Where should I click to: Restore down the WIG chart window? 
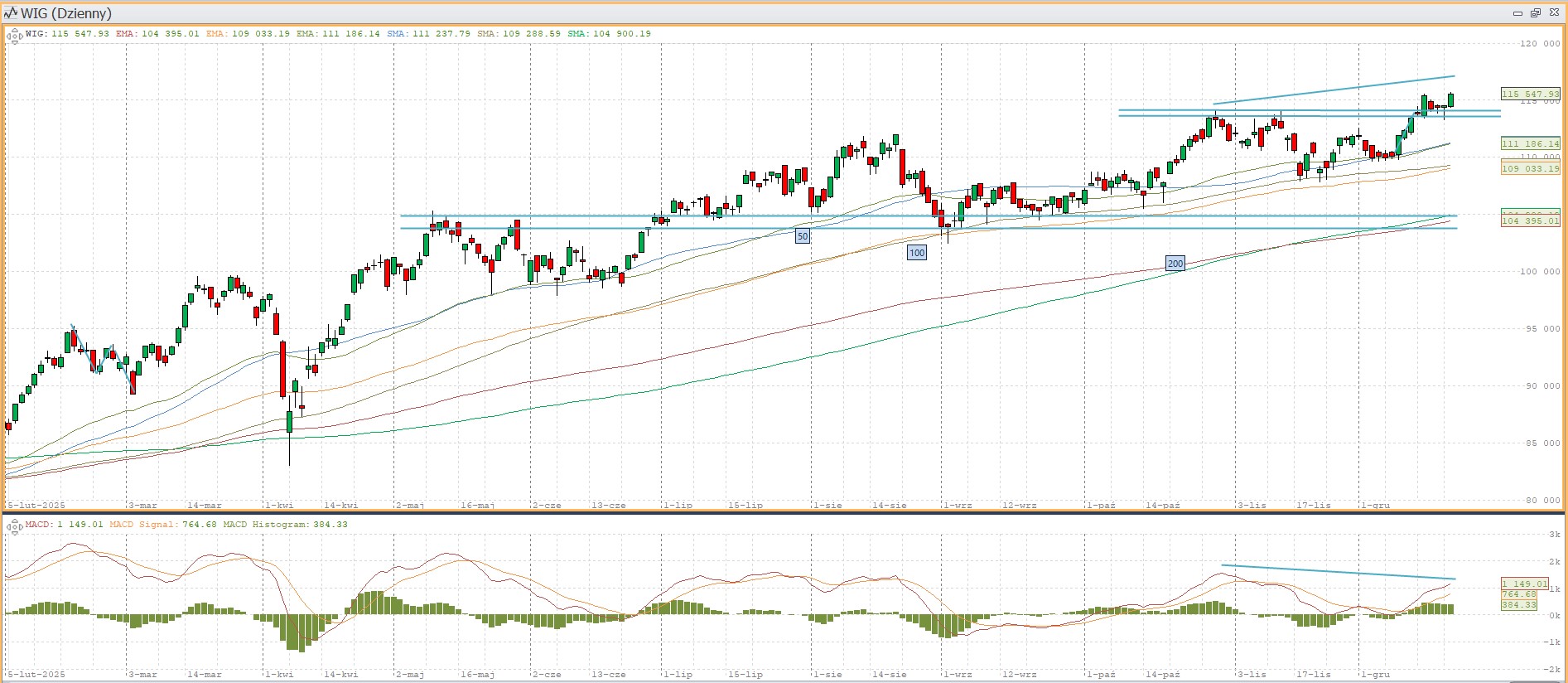pyautogui.click(x=1535, y=13)
